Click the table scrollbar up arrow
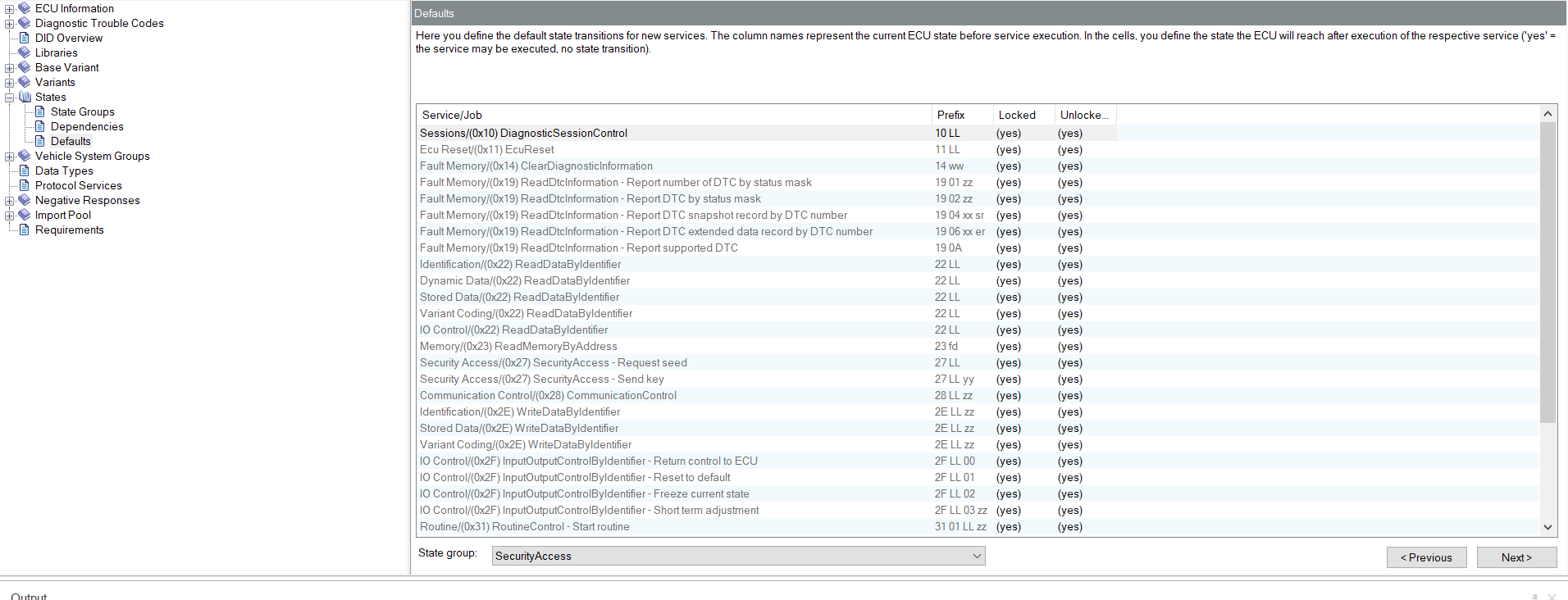1568x600 pixels. point(1547,113)
